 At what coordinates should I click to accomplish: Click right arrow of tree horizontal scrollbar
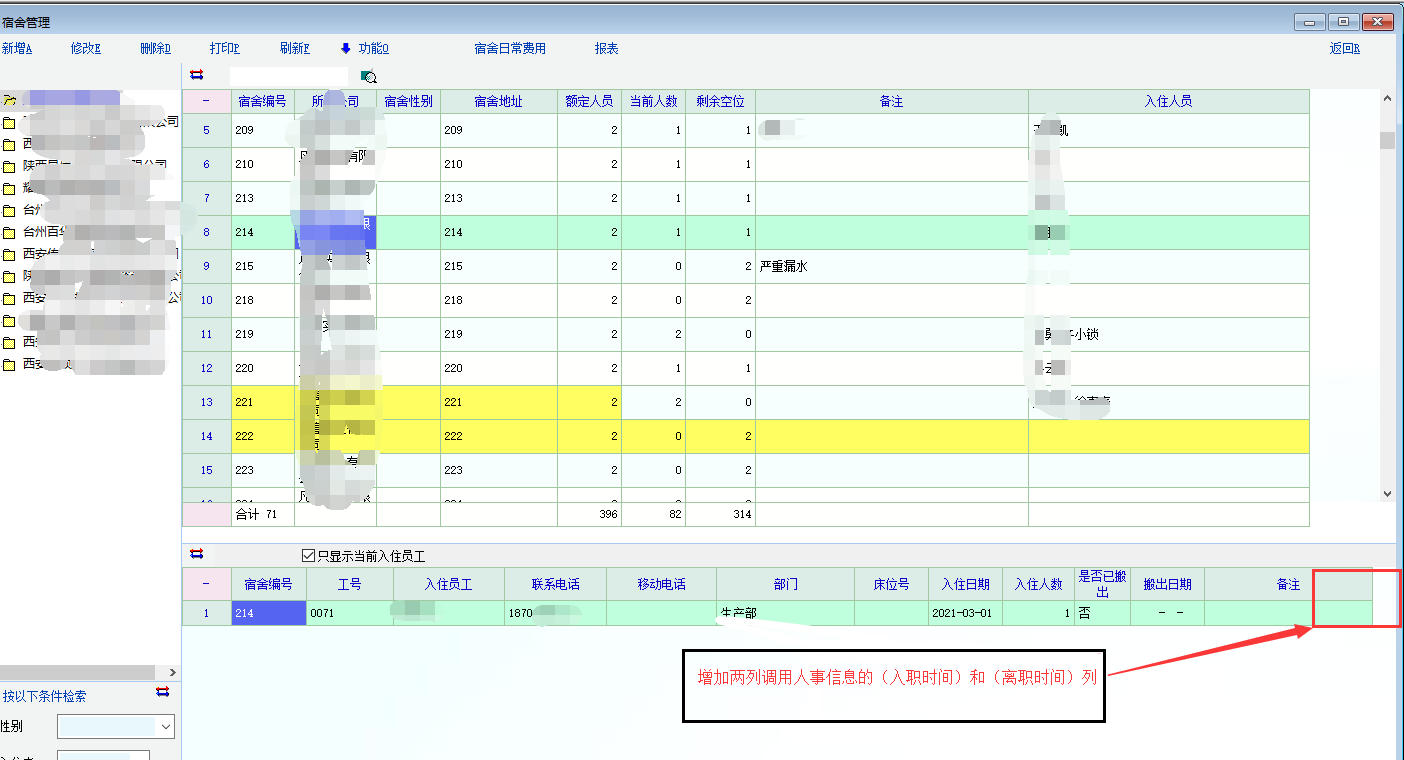pyautogui.click(x=172, y=673)
